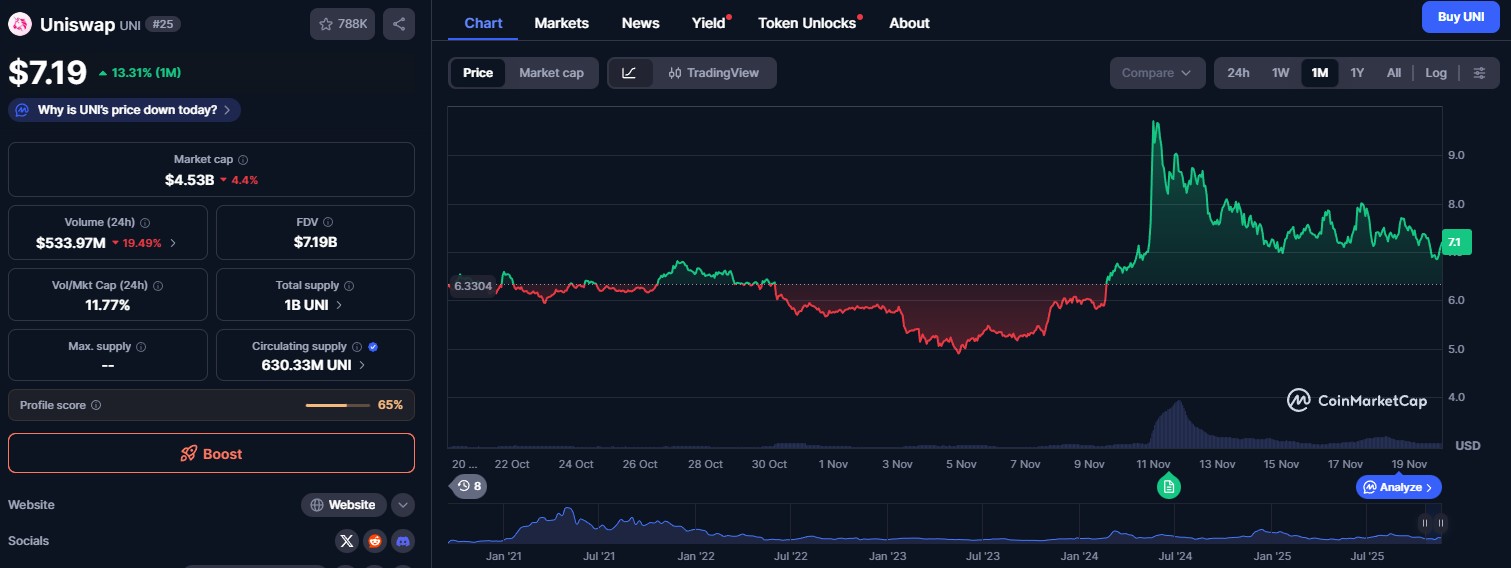Click the left handle of the range selector
1511x568 pixels.
pos(1425,523)
